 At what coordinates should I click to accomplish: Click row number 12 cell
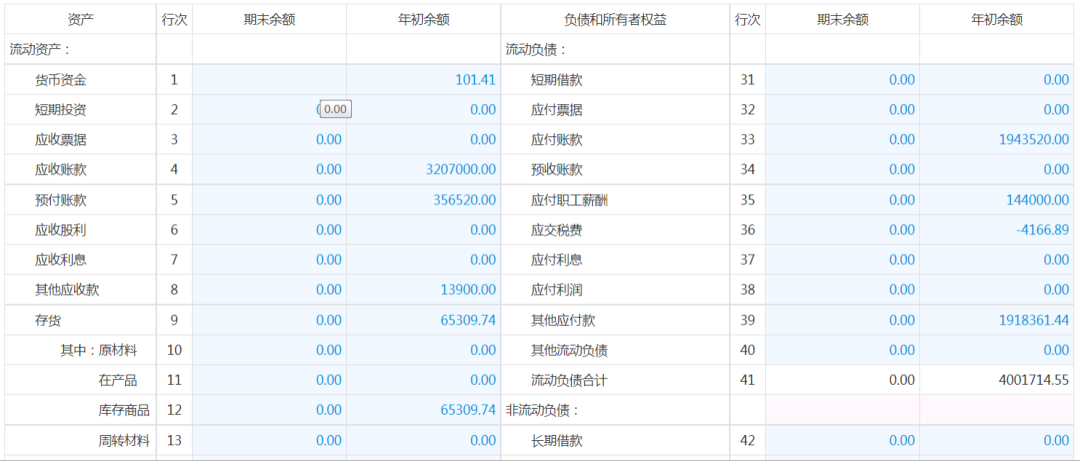[174, 410]
